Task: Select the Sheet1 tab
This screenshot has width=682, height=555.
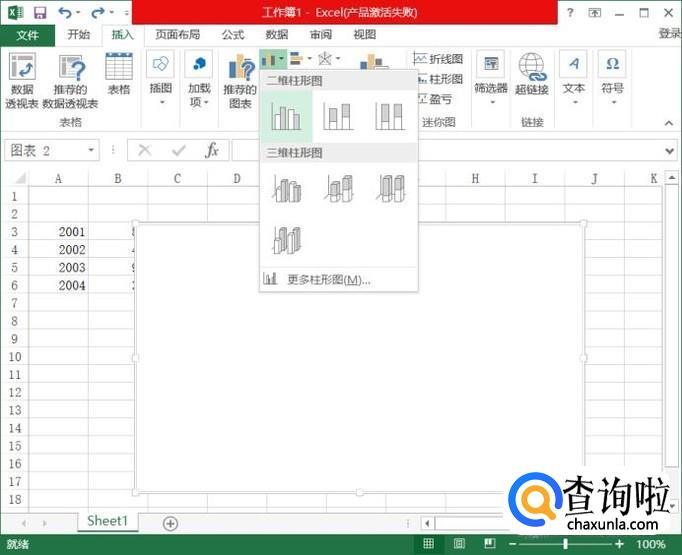Action: click(107, 521)
